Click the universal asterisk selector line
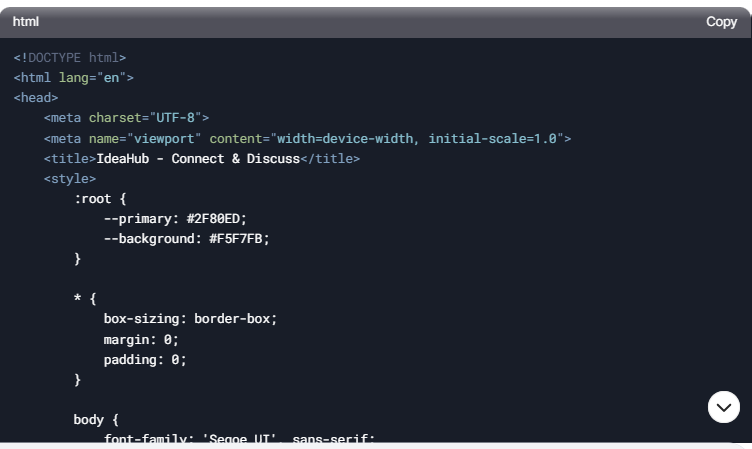The width and height of the screenshot is (752, 449). click(85, 299)
